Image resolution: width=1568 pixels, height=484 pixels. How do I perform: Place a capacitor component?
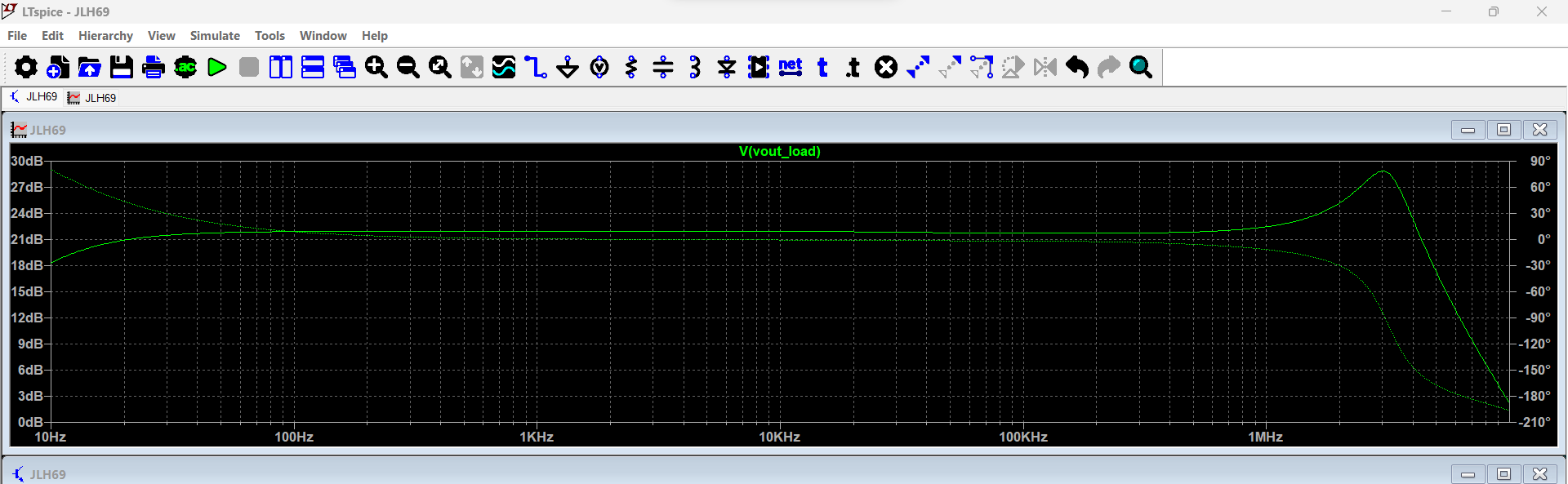coord(663,67)
